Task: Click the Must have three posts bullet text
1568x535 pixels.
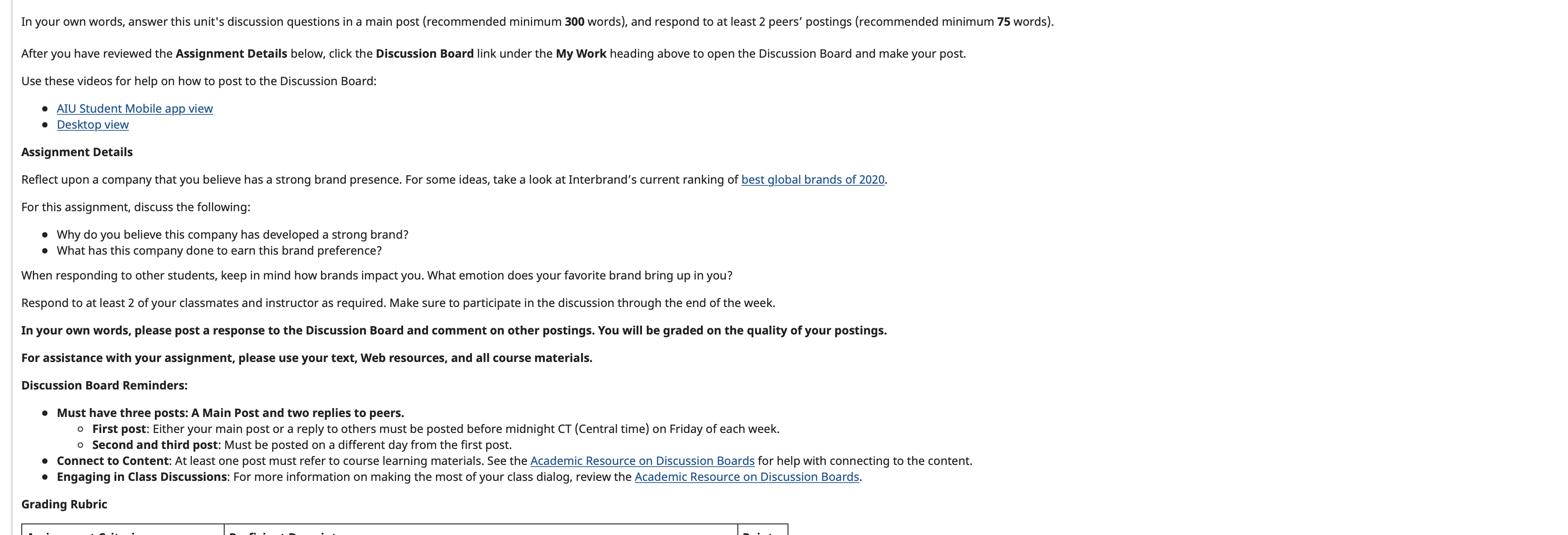Action: click(x=230, y=413)
